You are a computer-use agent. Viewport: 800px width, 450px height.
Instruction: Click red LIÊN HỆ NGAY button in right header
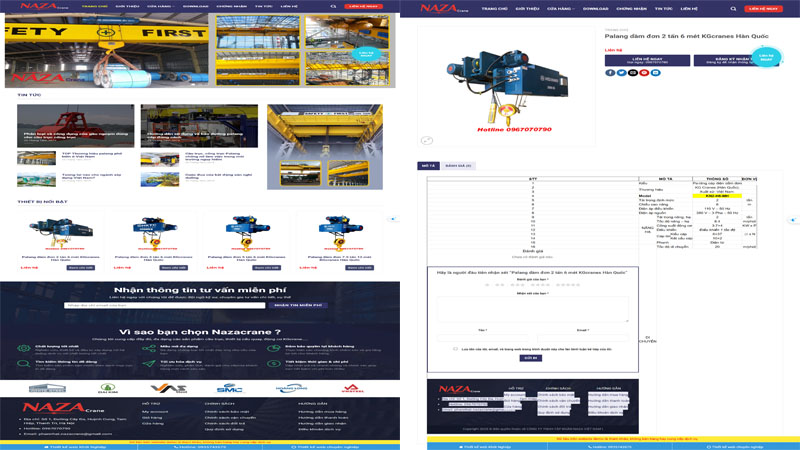763,9
